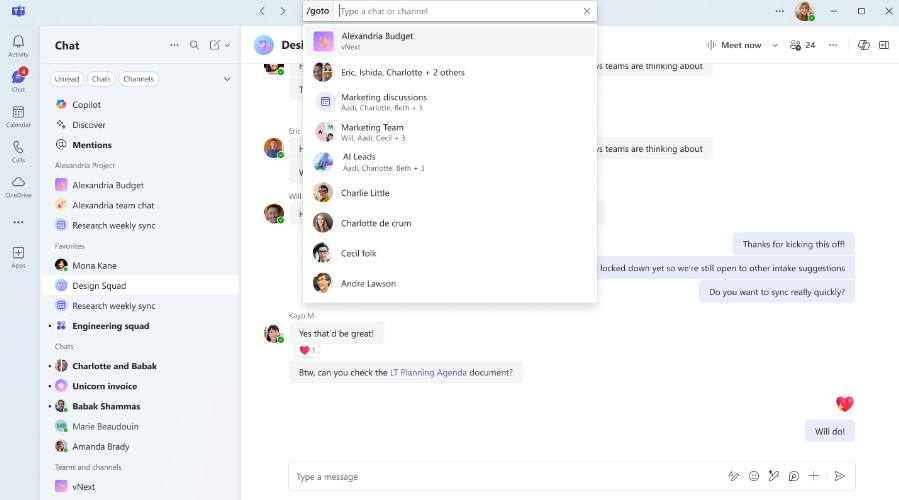Start a call with Meet now
The height and width of the screenshot is (500, 899).
pyautogui.click(x=733, y=45)
